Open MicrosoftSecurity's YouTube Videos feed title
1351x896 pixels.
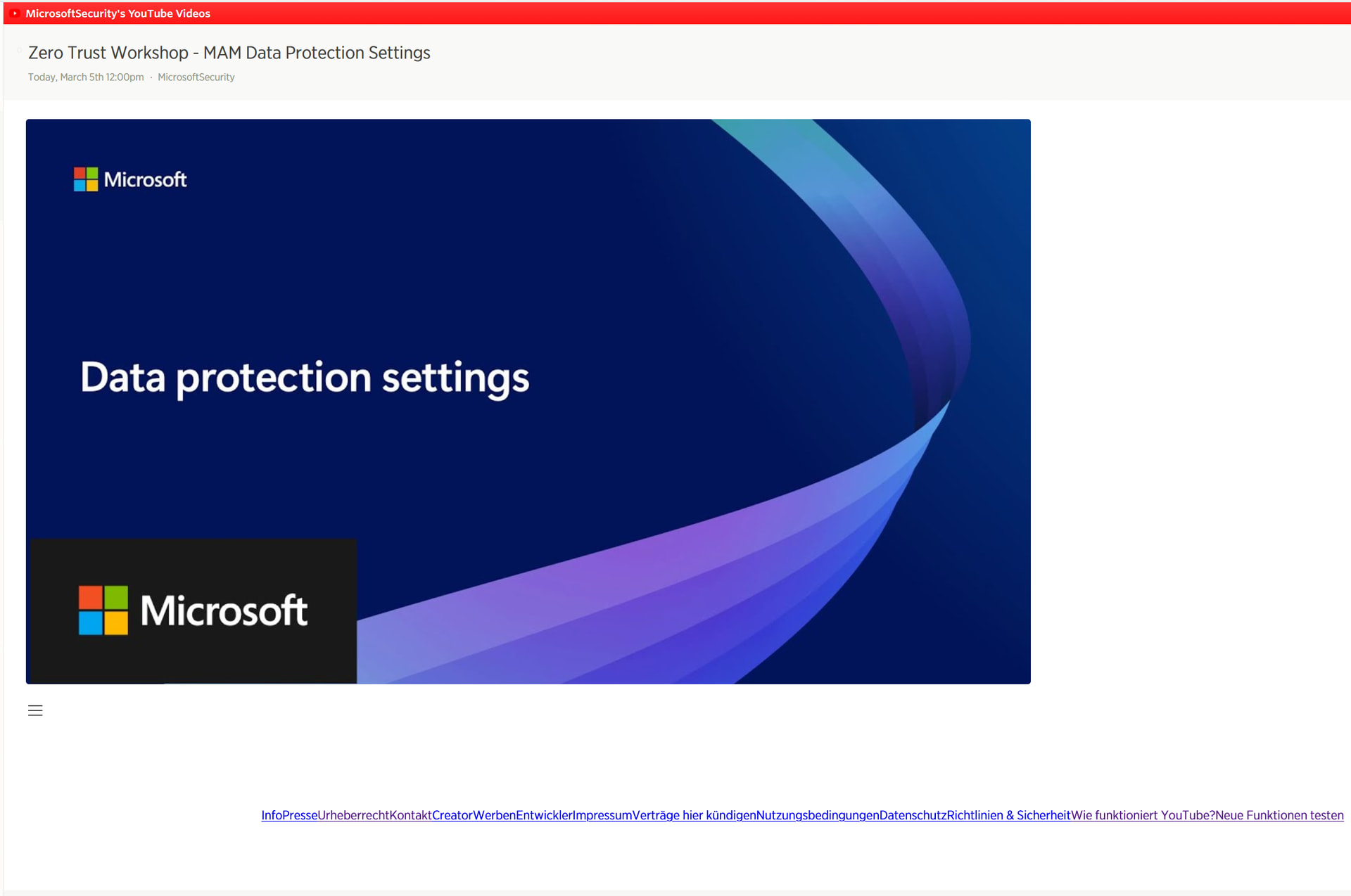118,13
